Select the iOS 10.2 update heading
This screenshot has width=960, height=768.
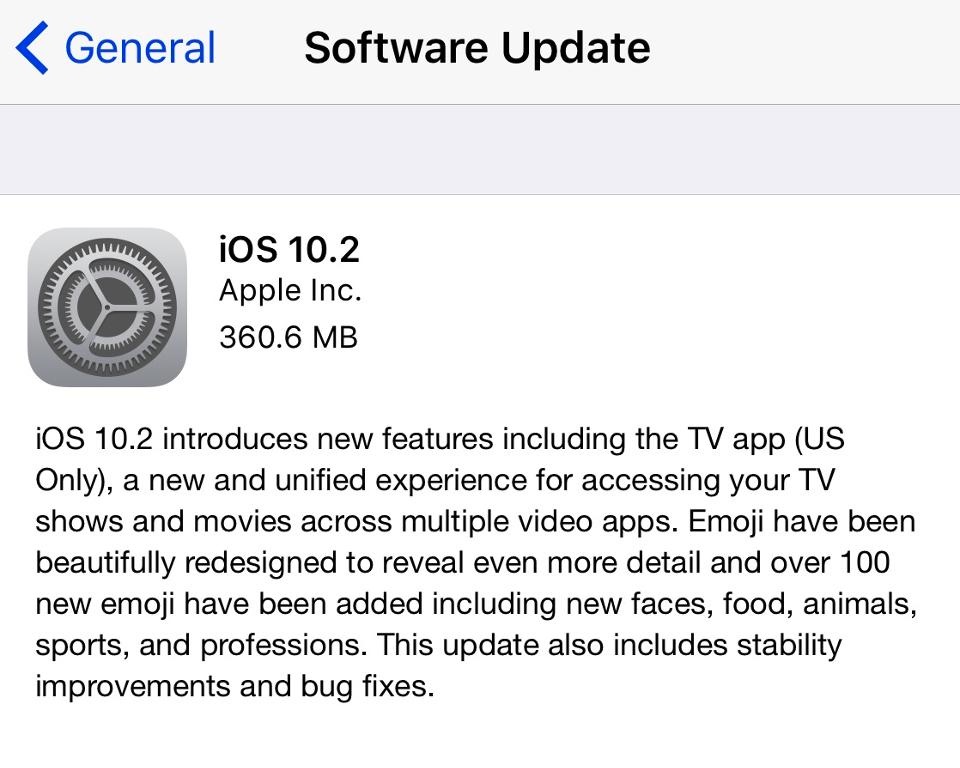[289, 249]
